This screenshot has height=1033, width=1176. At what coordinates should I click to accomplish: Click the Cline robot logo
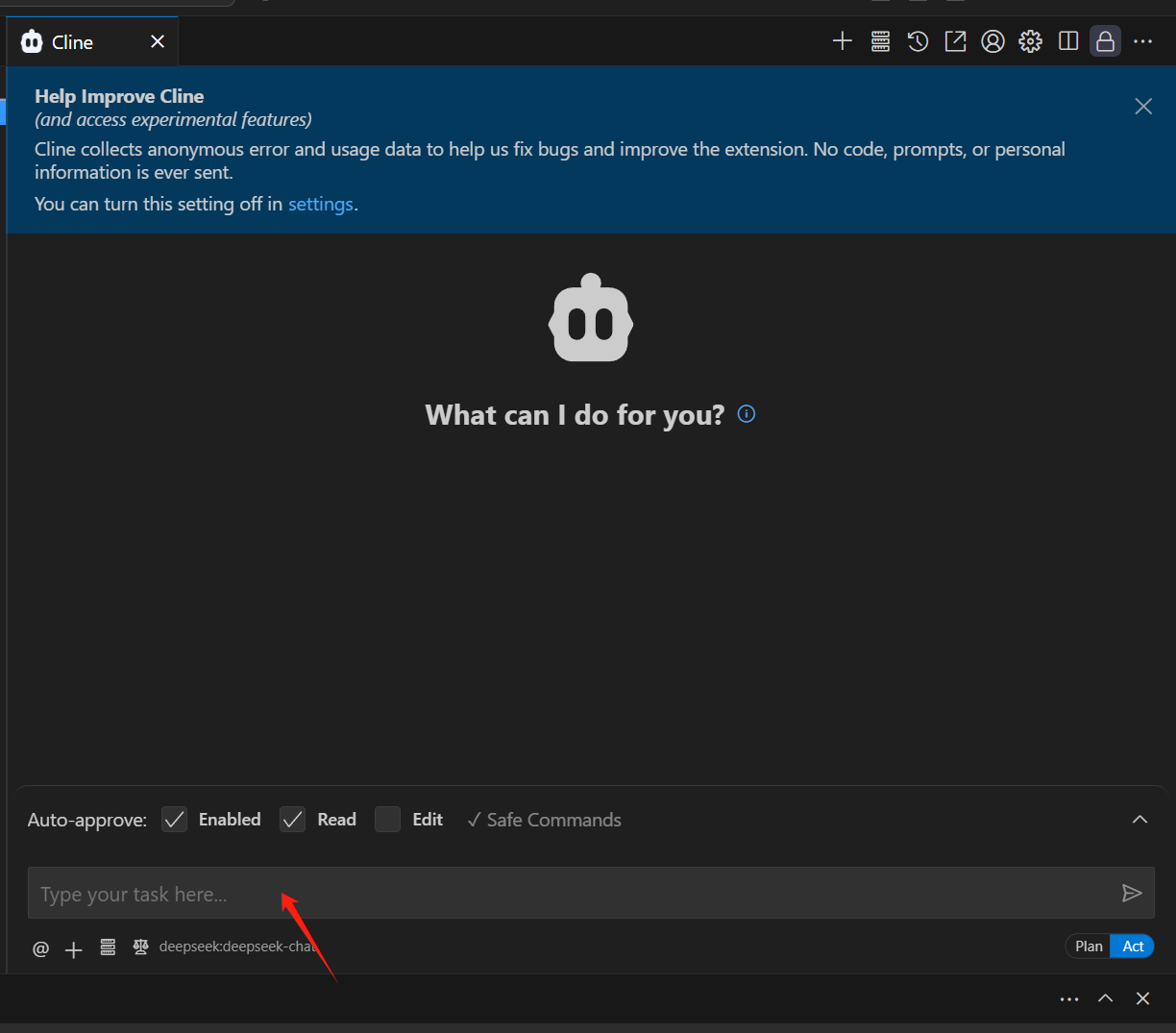[591, 317]
